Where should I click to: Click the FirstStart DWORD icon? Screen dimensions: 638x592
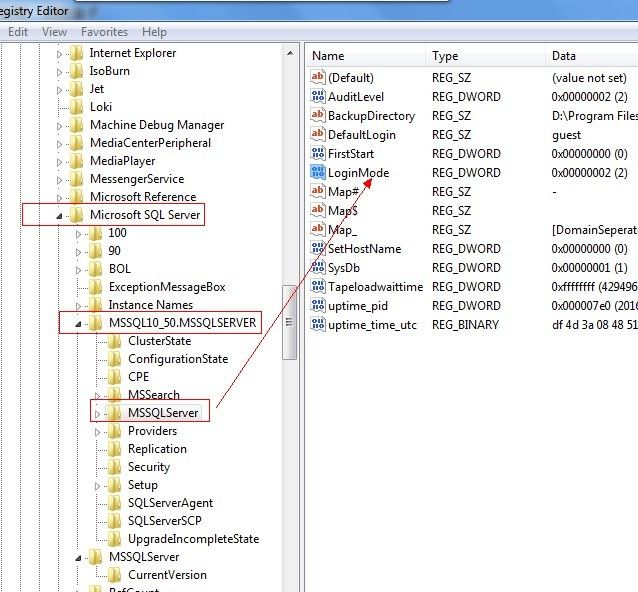[318, 153]
